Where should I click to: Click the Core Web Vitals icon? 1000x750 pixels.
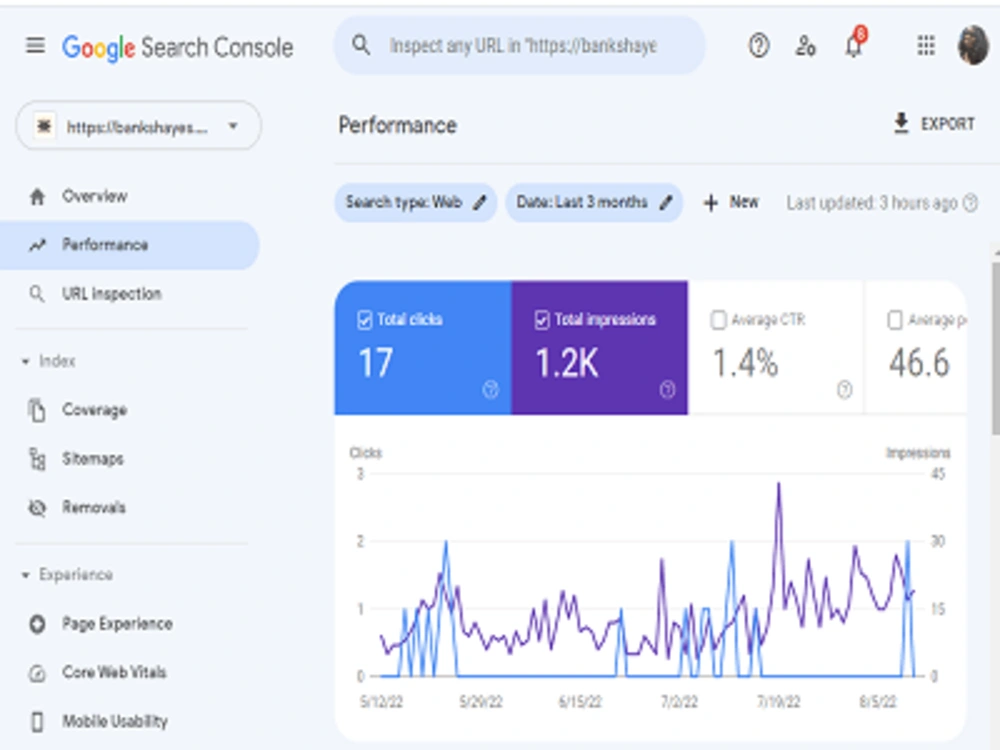(37, 673)
